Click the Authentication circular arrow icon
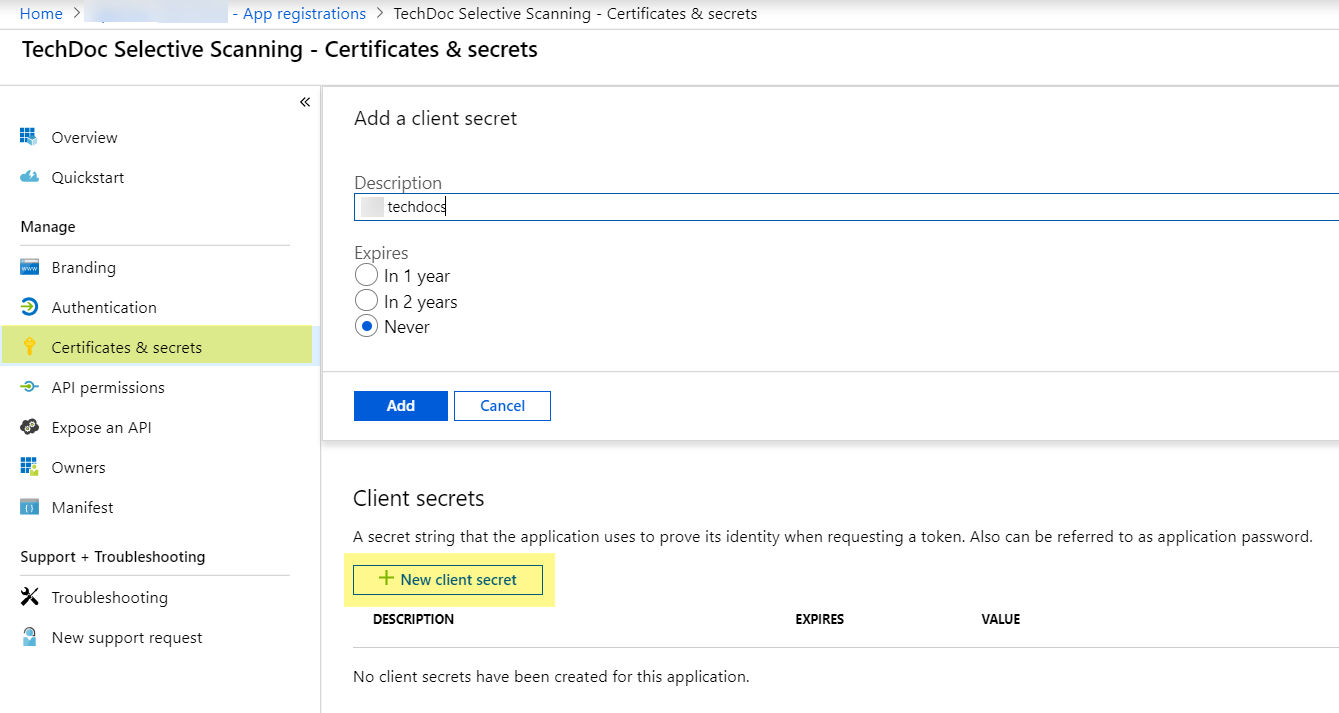 pyautogui.click(x=29, y=307)
